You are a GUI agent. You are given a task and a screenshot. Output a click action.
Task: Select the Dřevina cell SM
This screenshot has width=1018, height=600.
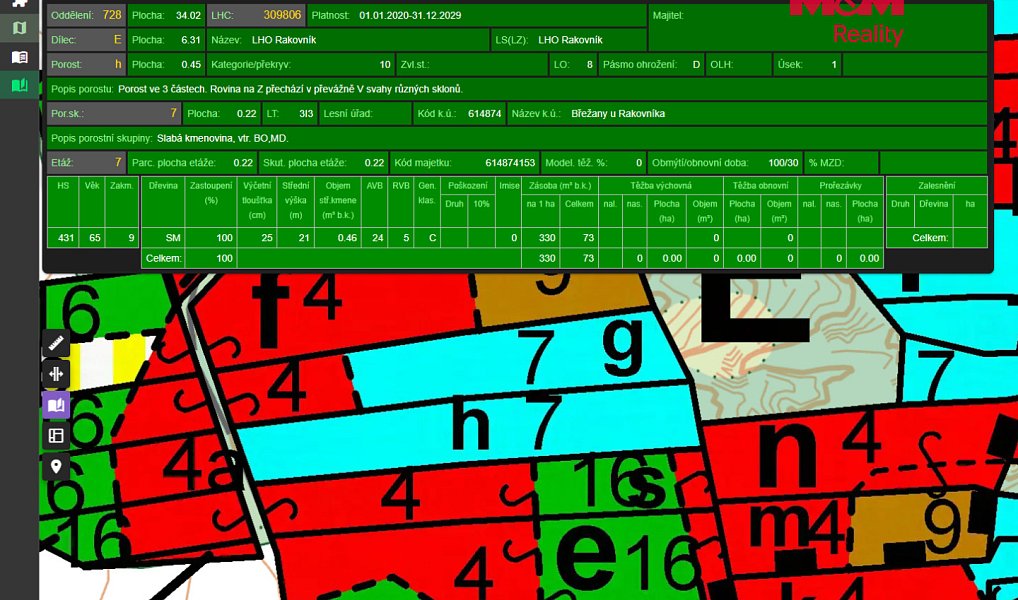coord(163,238)
